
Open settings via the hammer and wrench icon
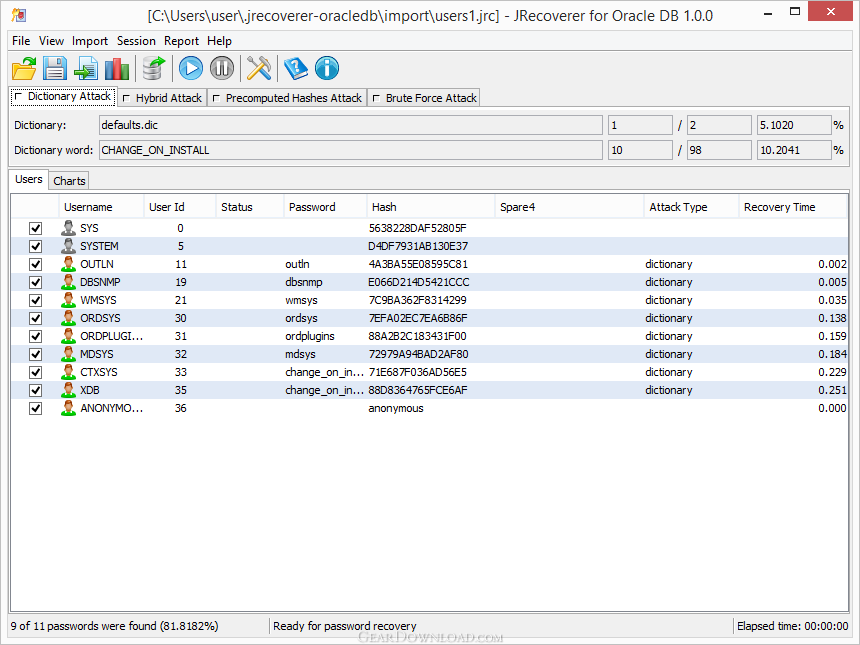pos(259,68)
